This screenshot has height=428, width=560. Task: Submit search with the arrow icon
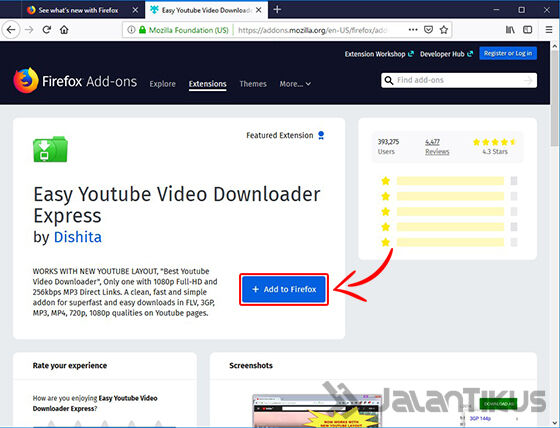tap(528, 81)
